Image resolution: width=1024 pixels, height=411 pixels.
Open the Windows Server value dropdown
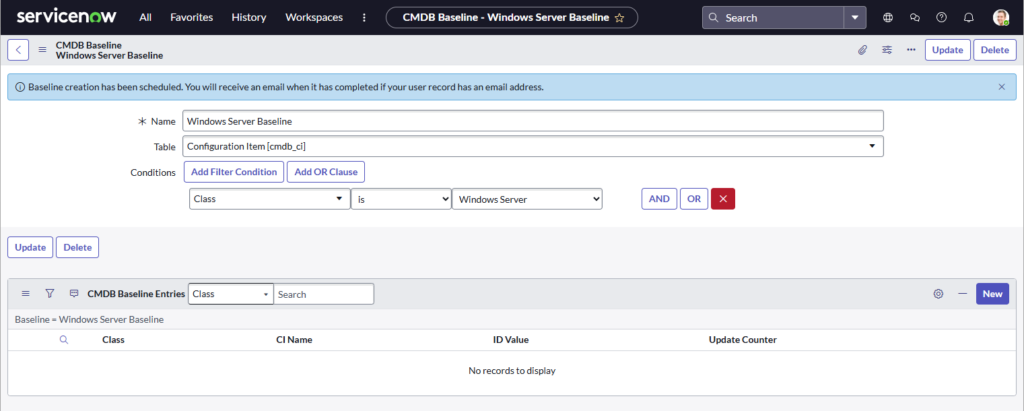(x=527, y=199)
